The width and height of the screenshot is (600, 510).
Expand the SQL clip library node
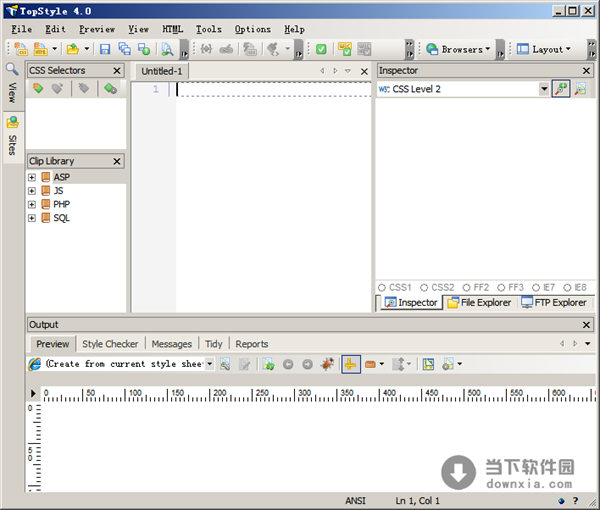tap(32, 218)
